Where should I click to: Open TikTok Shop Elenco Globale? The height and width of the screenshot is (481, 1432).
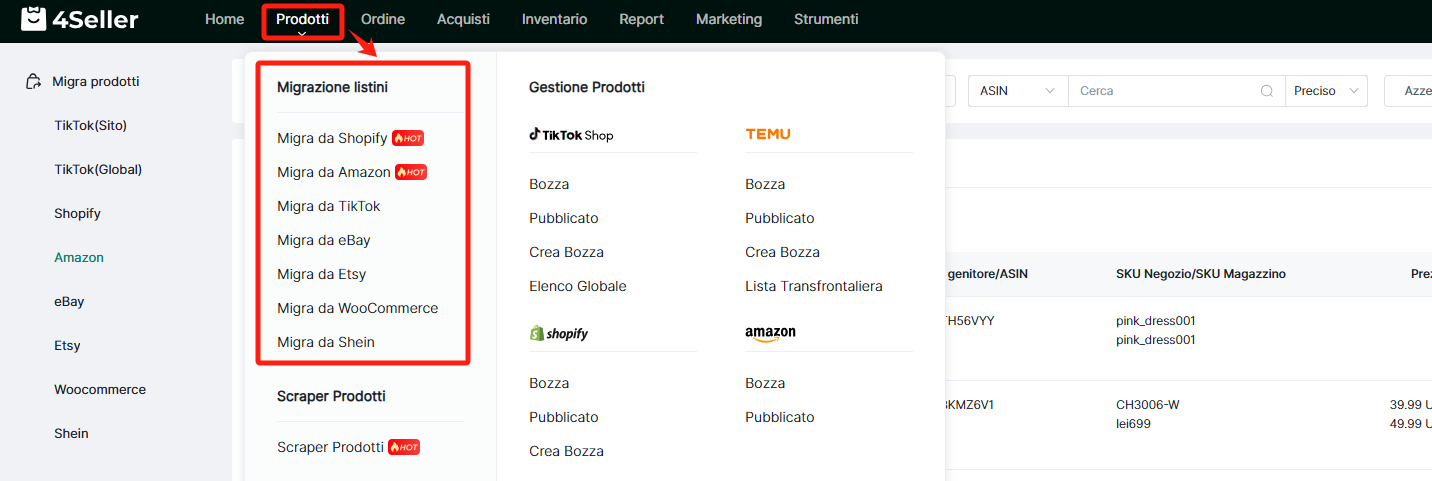pyautogui.click(x=578, y=286)
